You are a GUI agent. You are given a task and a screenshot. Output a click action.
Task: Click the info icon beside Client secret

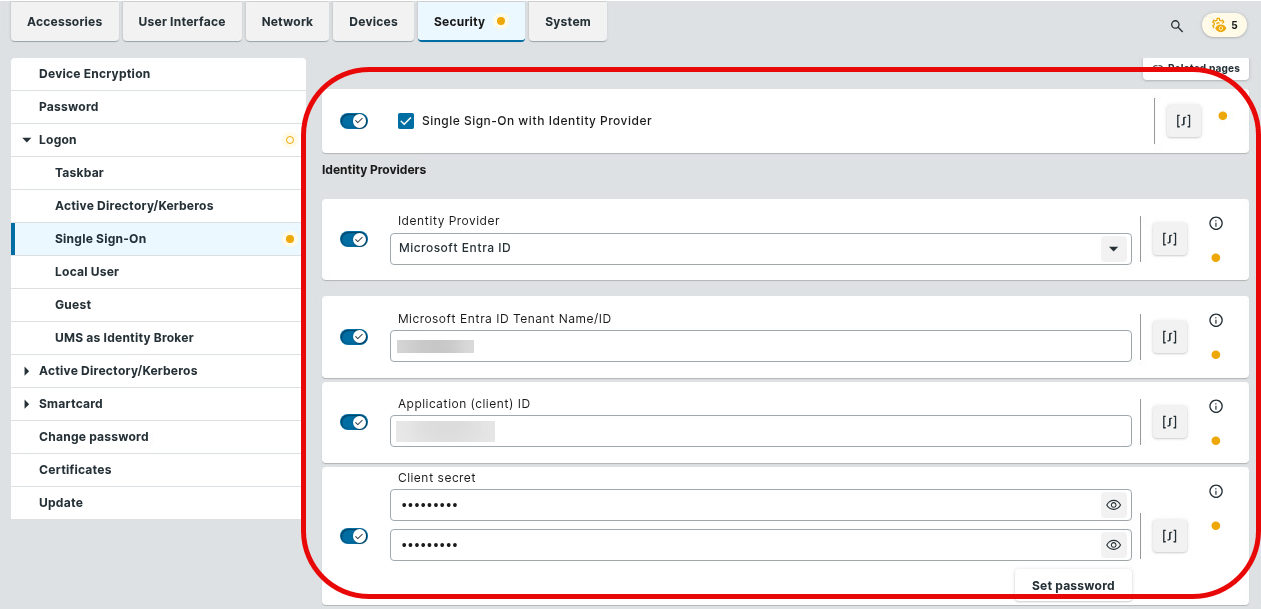1216,491
